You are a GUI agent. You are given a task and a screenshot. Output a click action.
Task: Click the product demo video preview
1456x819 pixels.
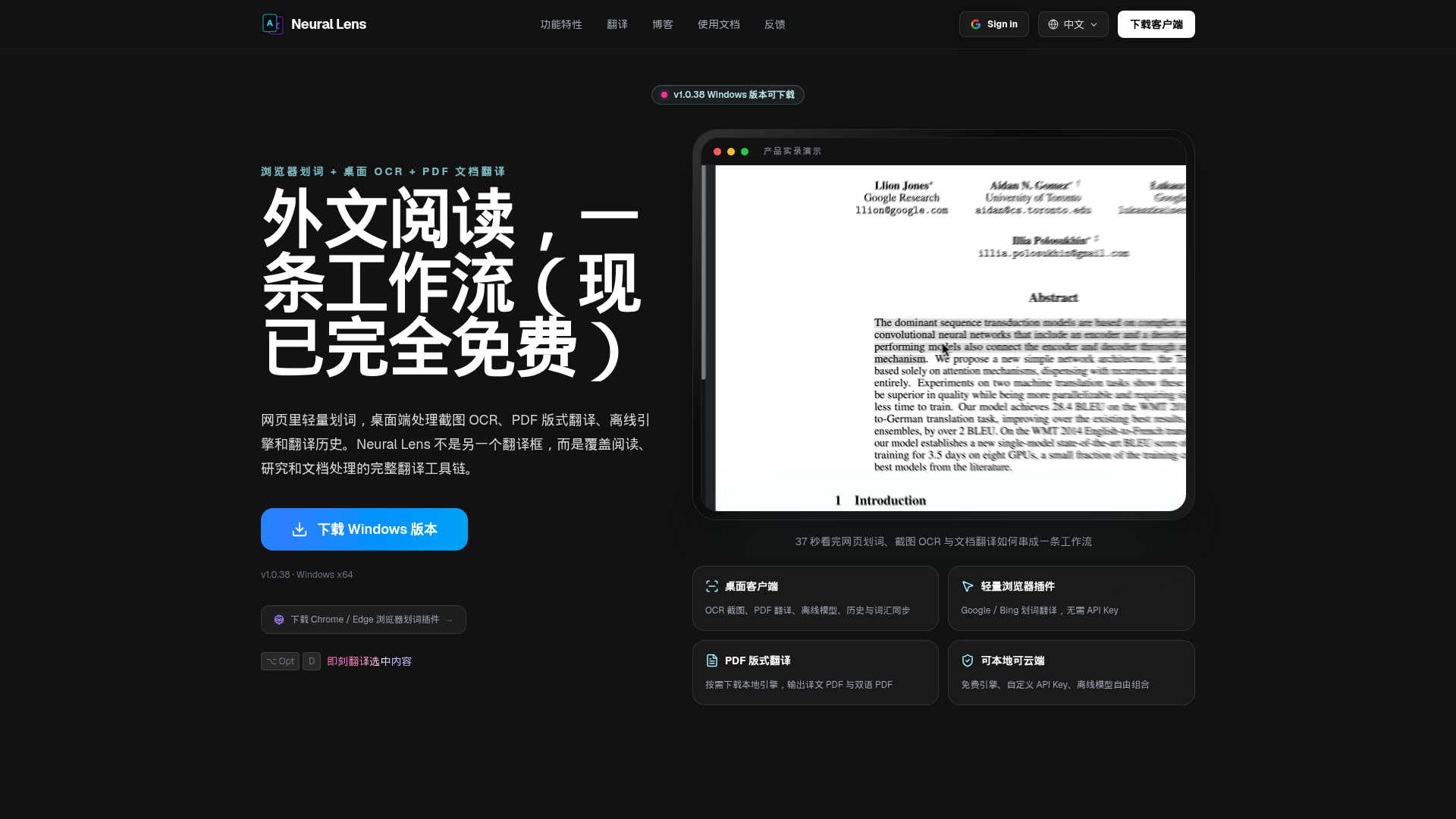943,338
